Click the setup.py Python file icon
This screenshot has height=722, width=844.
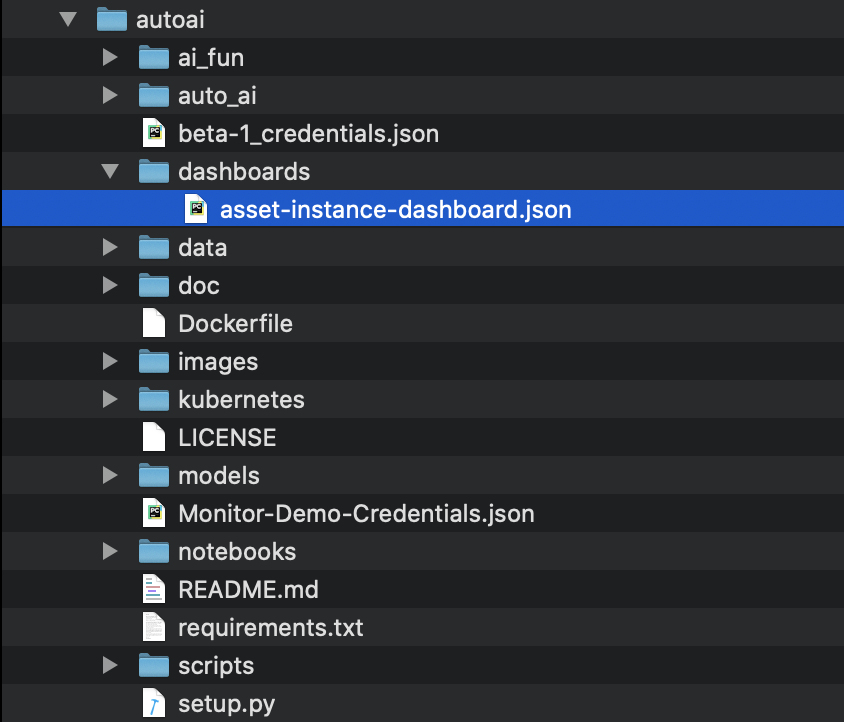coord(154,703)
